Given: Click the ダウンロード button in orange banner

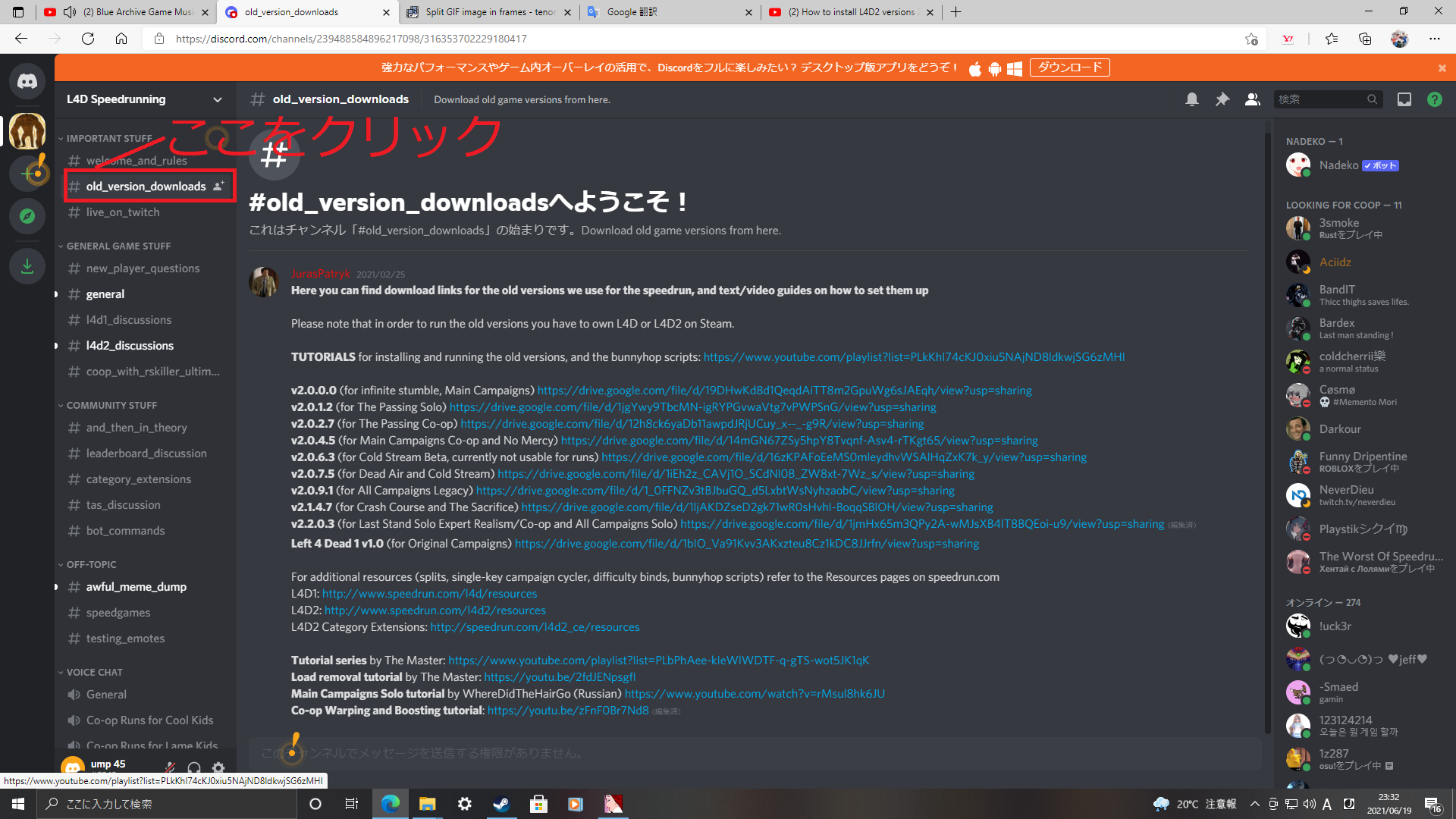Looking at the screenshot, I should 1069,67.
